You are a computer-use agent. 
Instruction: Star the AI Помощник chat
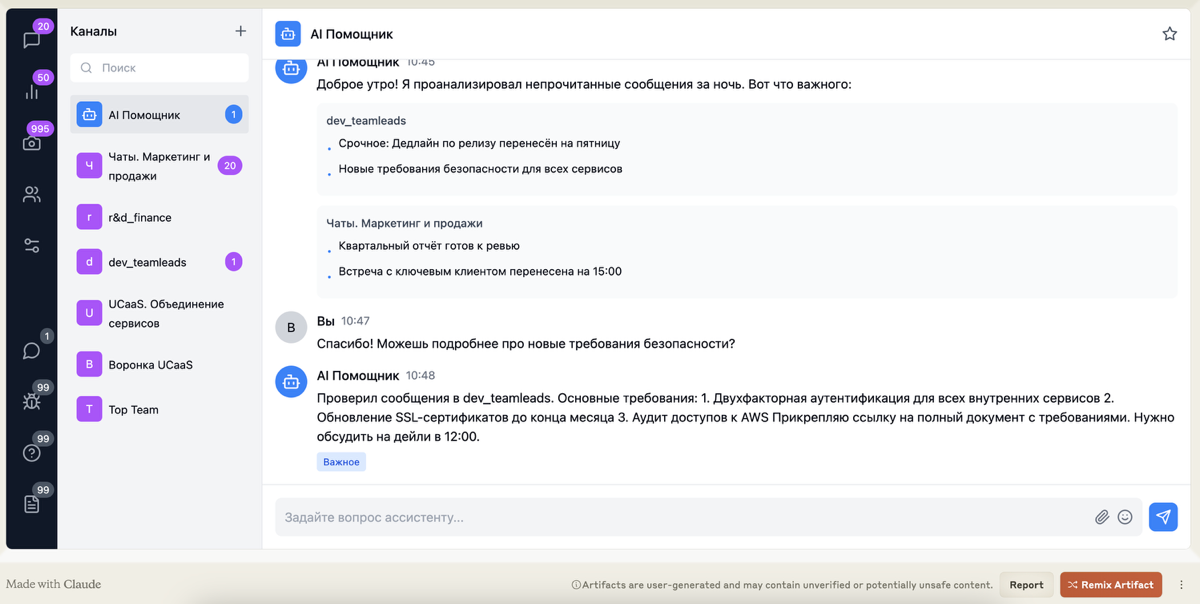[x=1169, y=34]
